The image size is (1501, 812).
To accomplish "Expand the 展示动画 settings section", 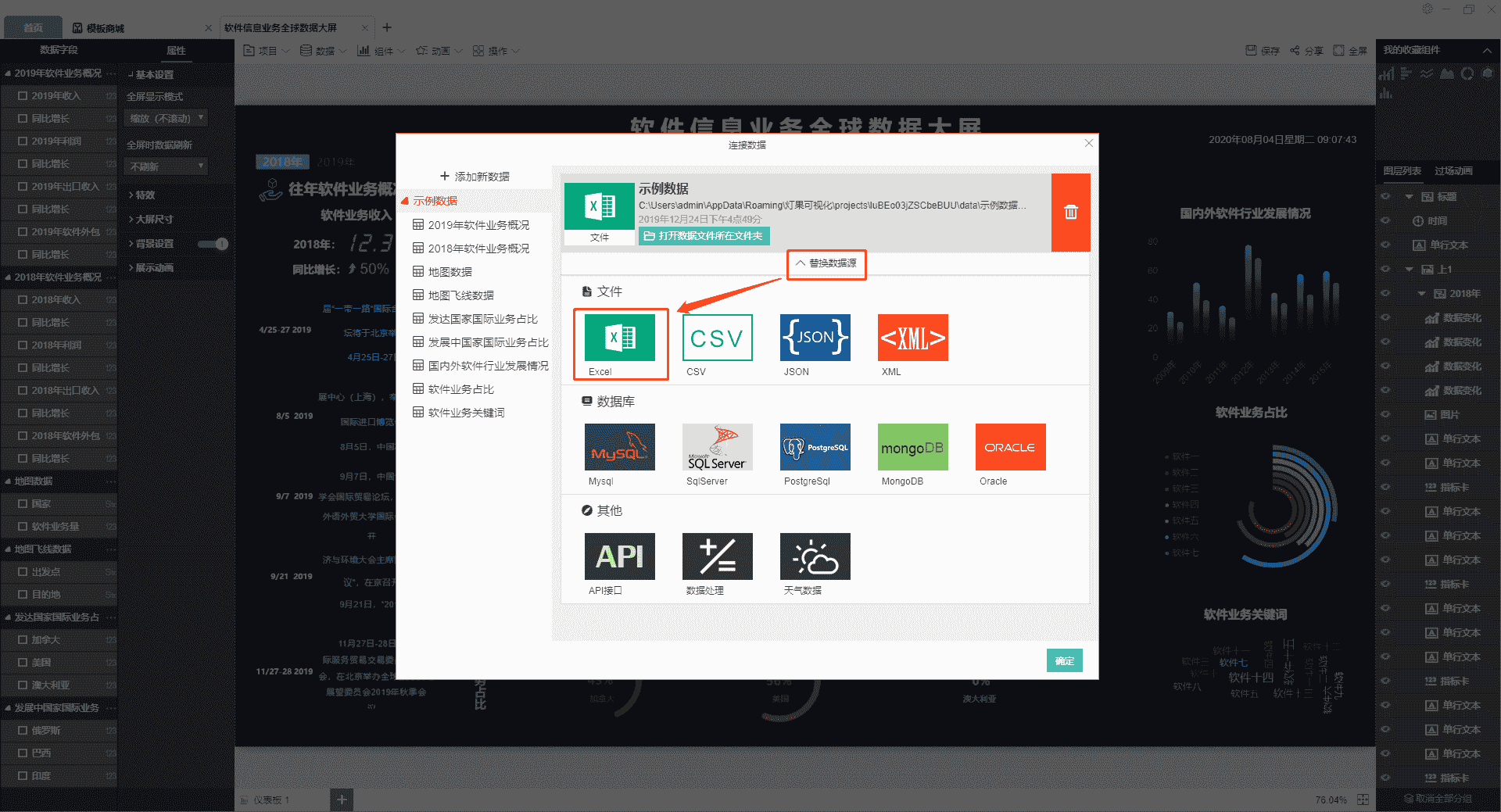I will [150, 268].
